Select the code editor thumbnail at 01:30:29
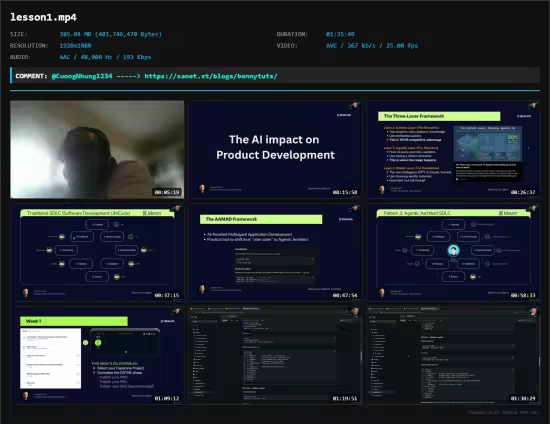 click(454, 355)
